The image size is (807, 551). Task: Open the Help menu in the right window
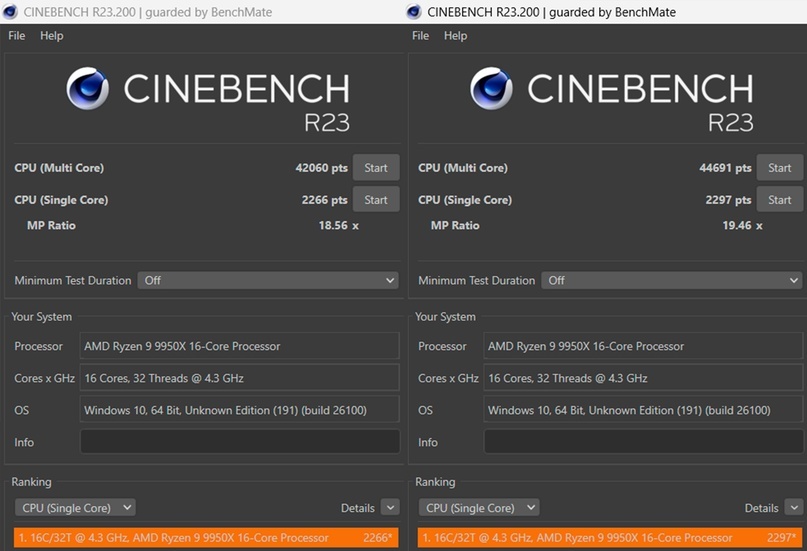point(455,36)
